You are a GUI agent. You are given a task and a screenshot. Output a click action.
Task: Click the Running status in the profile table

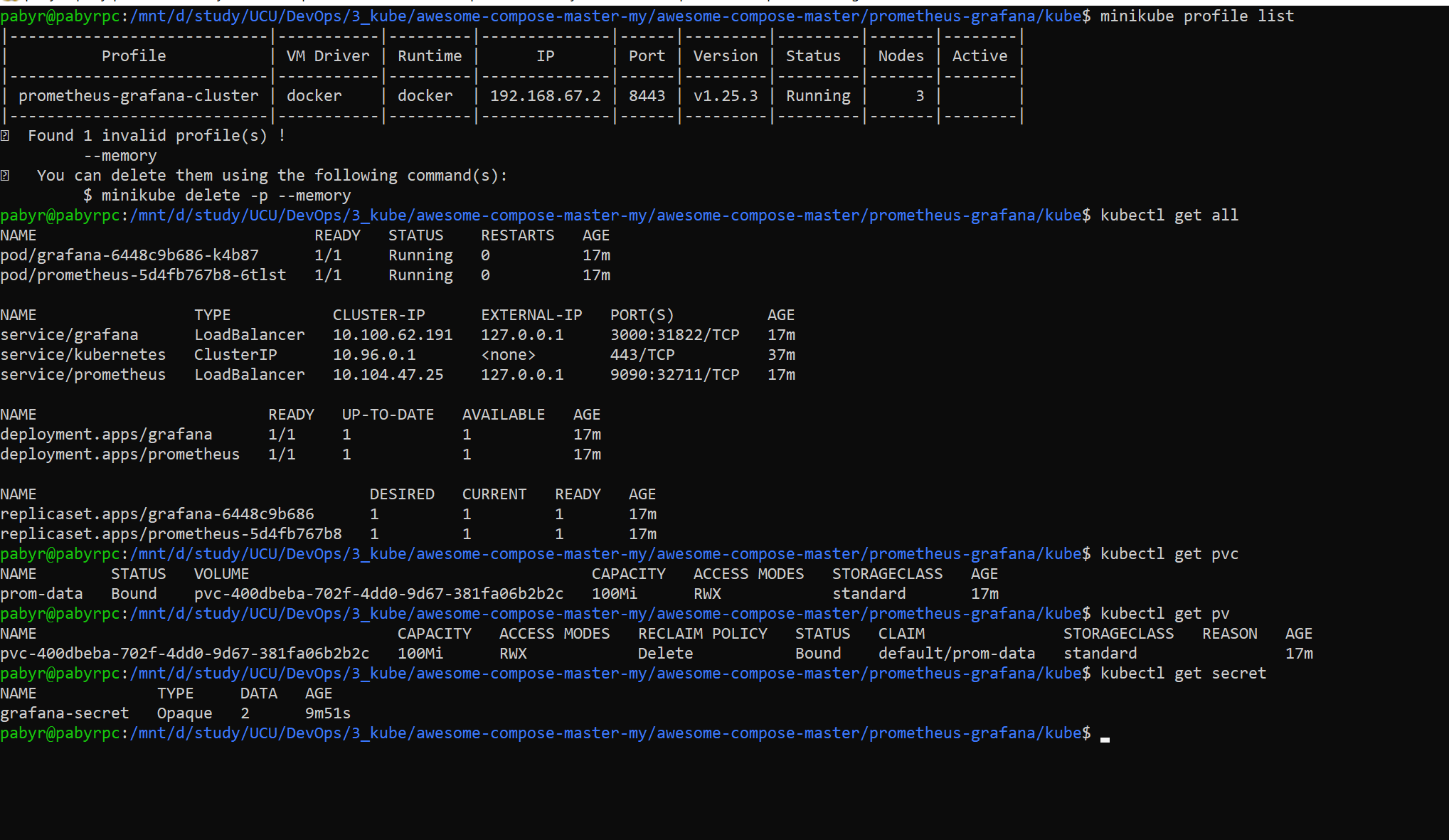tap(817, 95)
